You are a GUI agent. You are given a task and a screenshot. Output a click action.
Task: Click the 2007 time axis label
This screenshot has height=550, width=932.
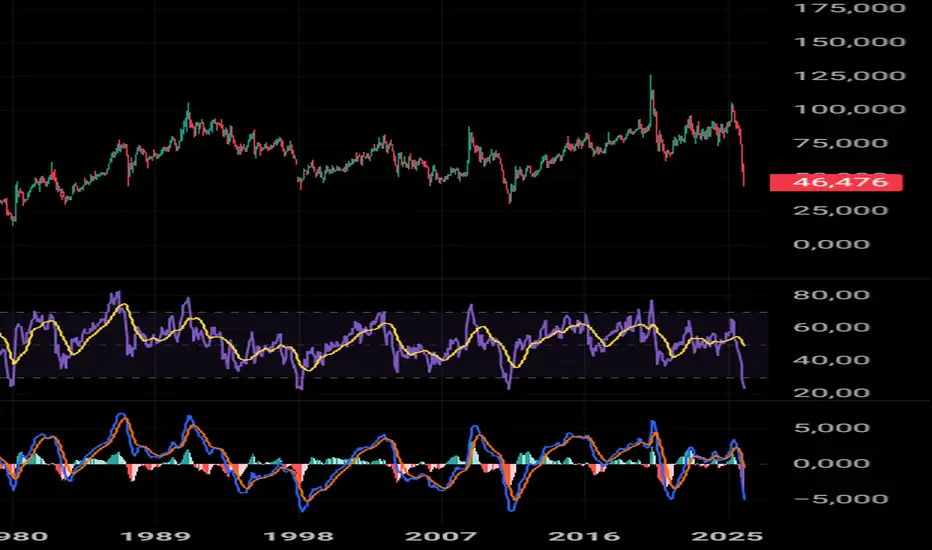pos(441,536)
